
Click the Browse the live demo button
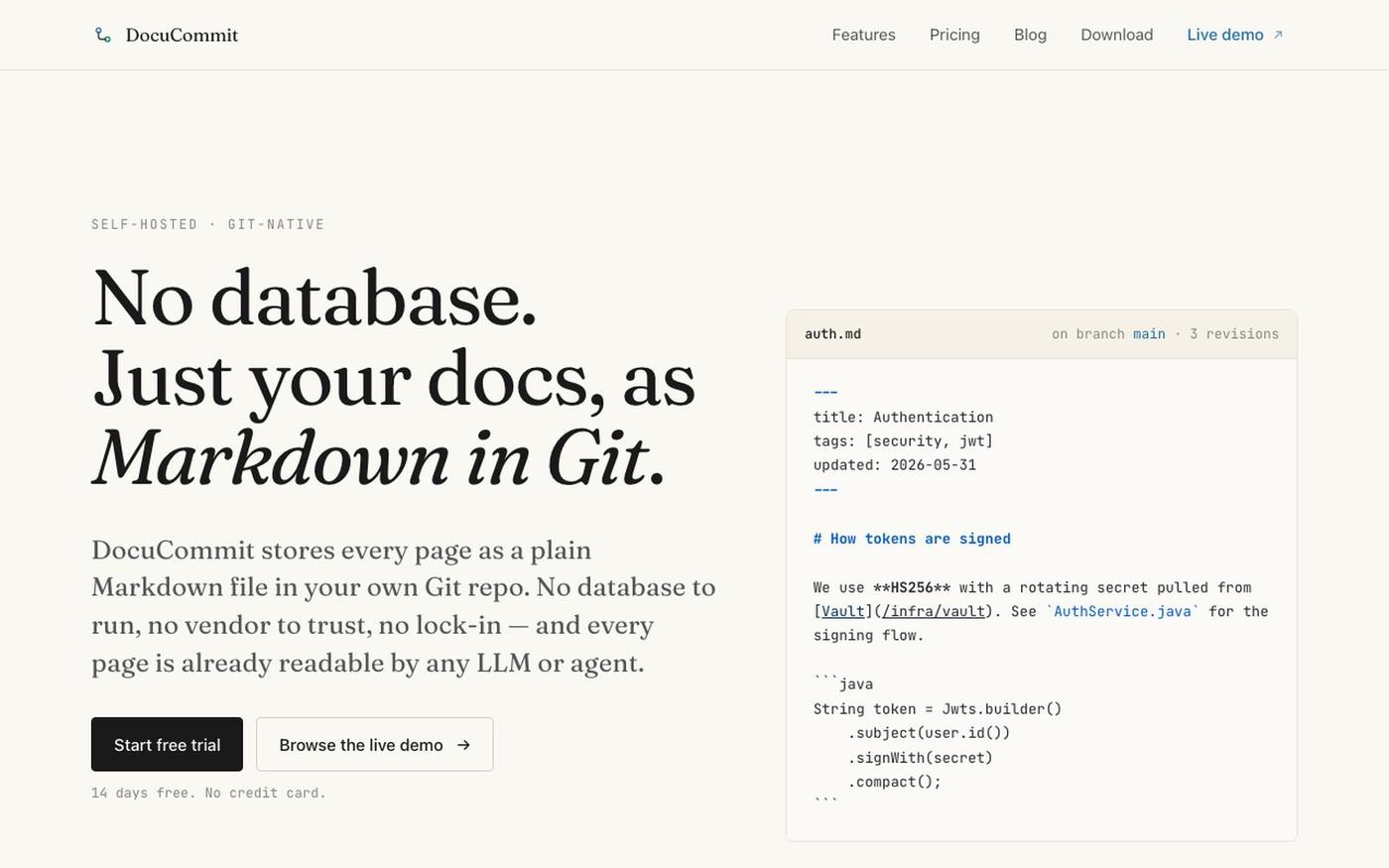pos(374,744)
